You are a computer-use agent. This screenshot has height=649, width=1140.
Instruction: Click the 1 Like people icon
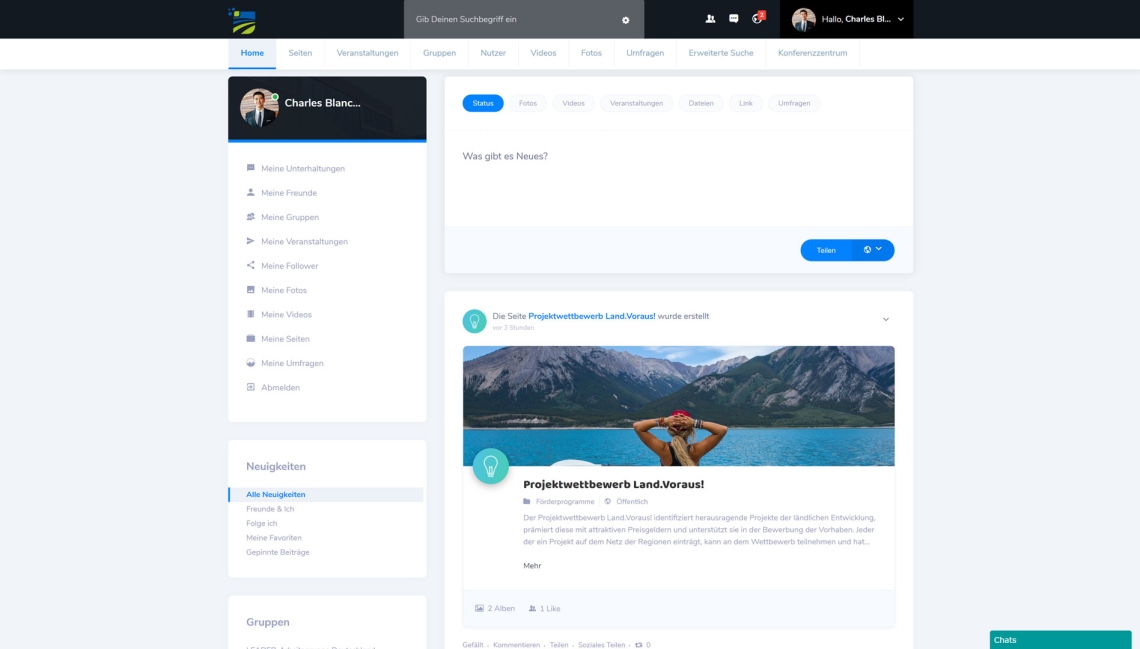(532, 608)
